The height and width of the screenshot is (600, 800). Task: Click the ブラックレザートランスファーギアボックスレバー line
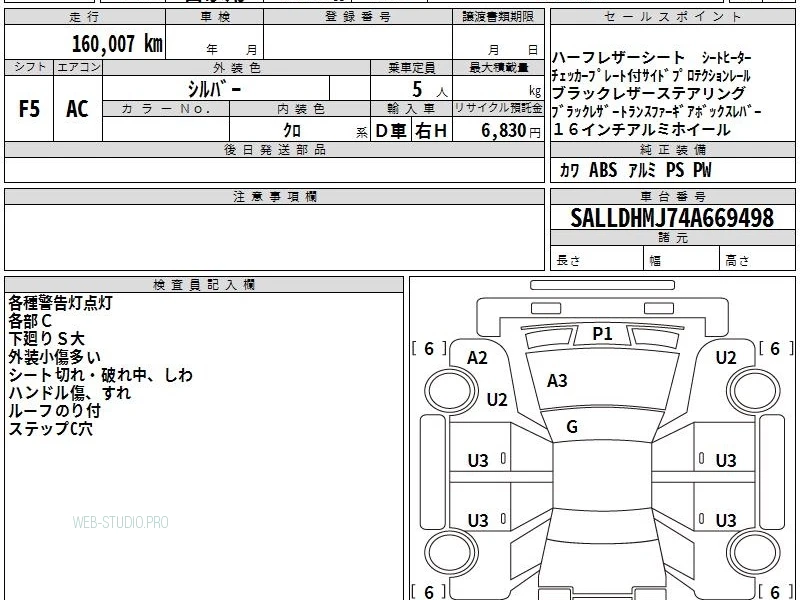pyautogui.click(x=657, y=111)
